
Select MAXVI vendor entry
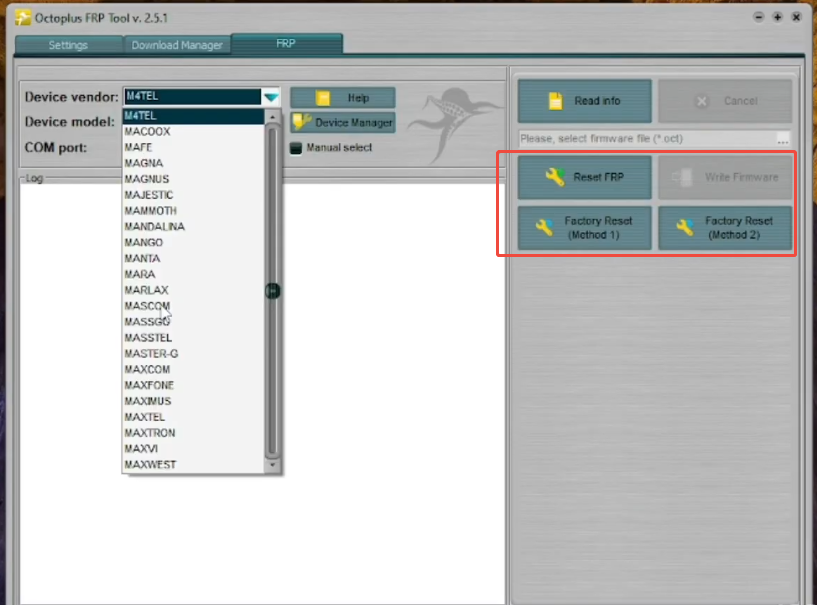(x=193, y=449)
